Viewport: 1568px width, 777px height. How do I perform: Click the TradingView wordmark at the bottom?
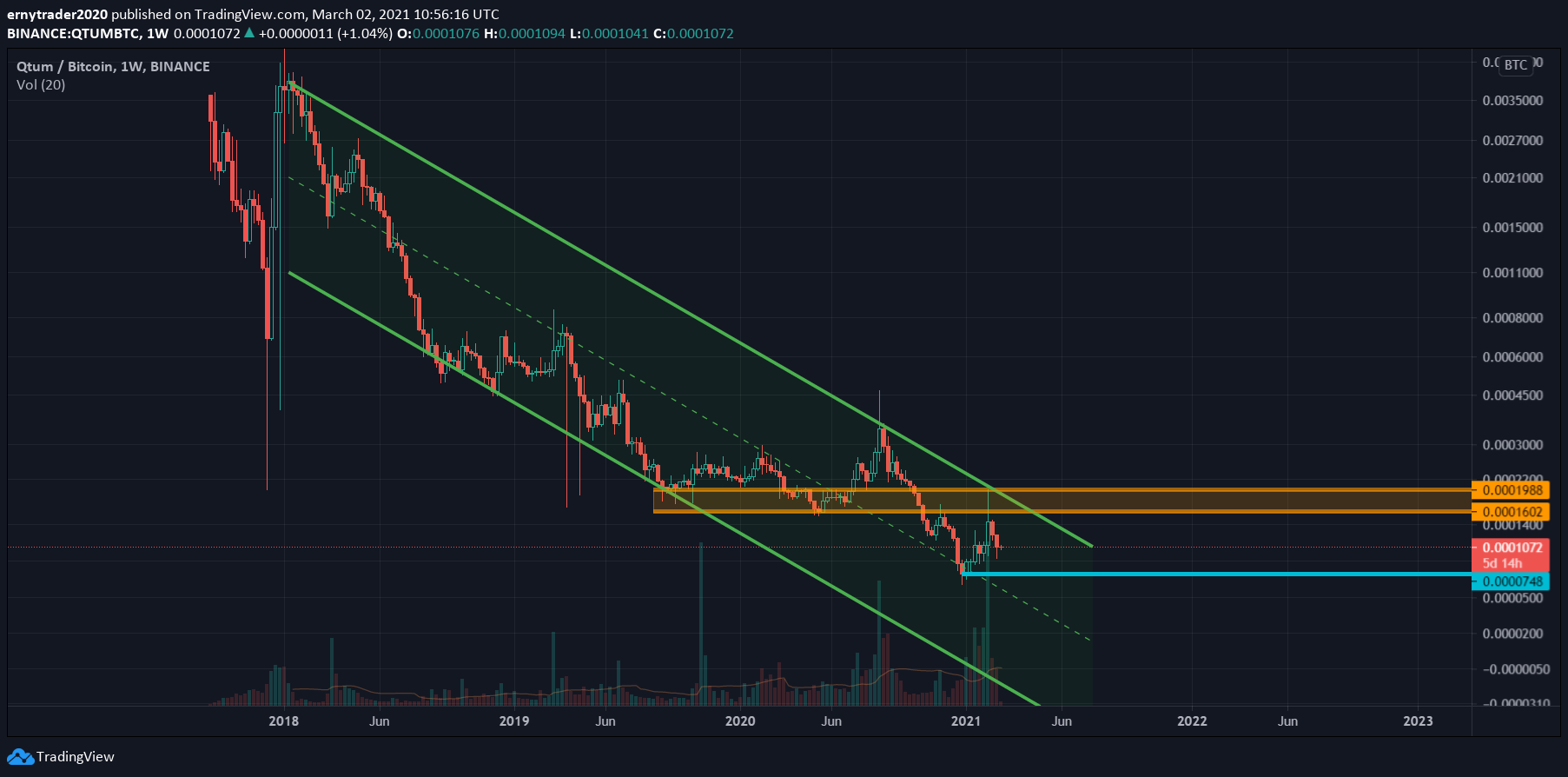(76, 757)
